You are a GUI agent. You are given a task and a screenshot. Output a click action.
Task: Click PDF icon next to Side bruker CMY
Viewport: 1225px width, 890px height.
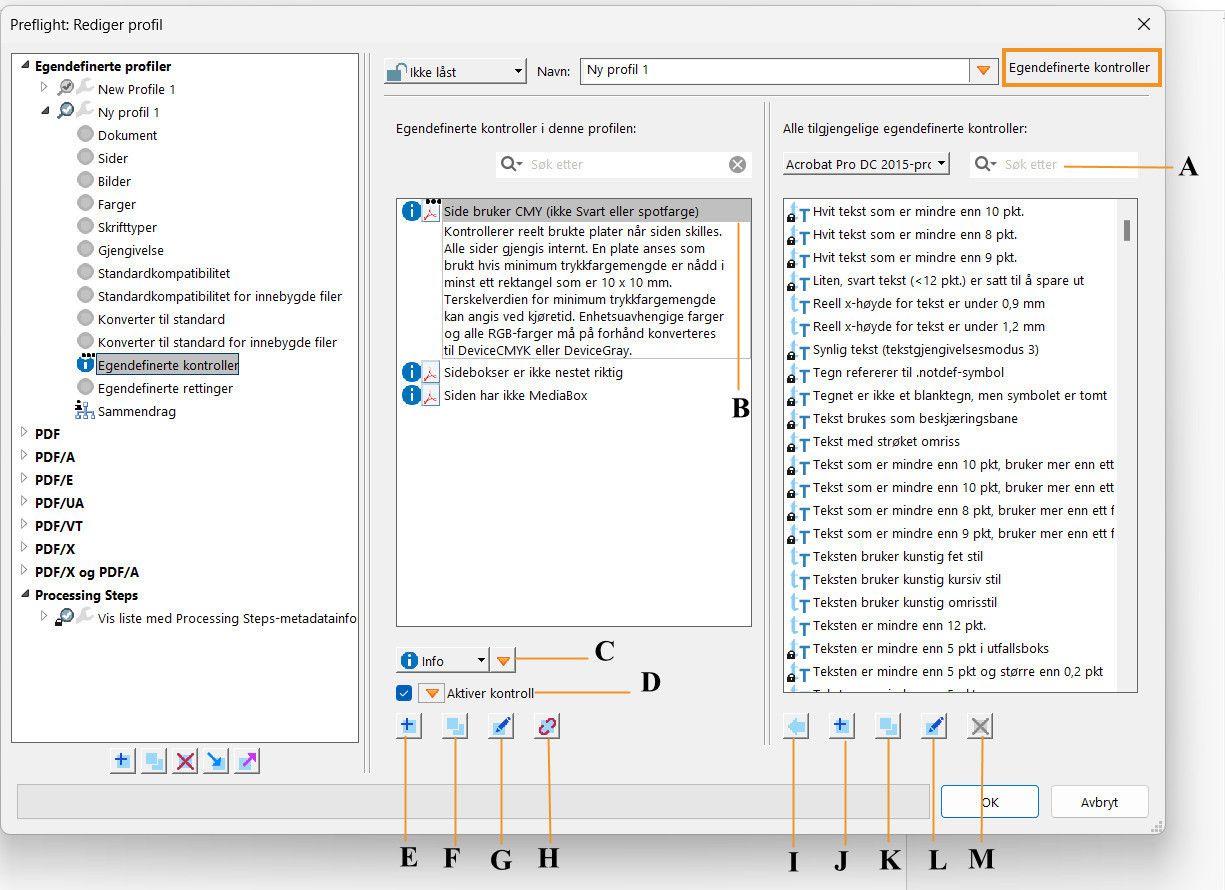[431, 211]
